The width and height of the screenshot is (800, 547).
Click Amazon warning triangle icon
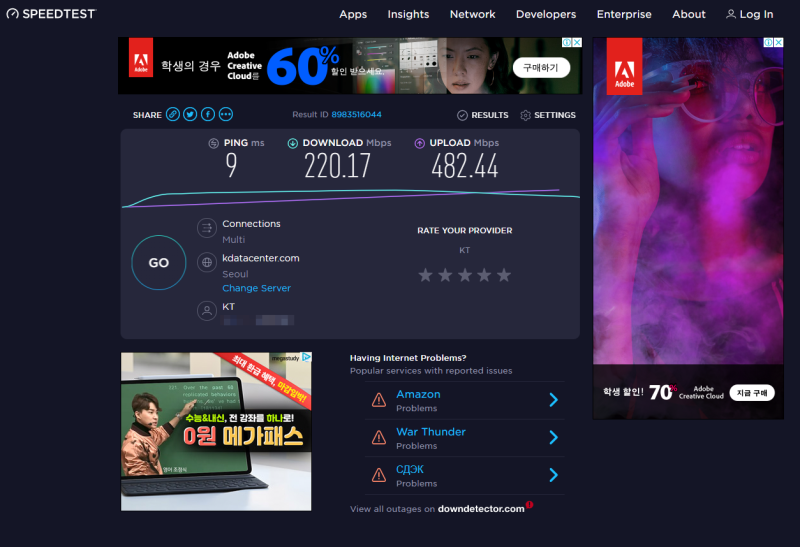[379, 400]
